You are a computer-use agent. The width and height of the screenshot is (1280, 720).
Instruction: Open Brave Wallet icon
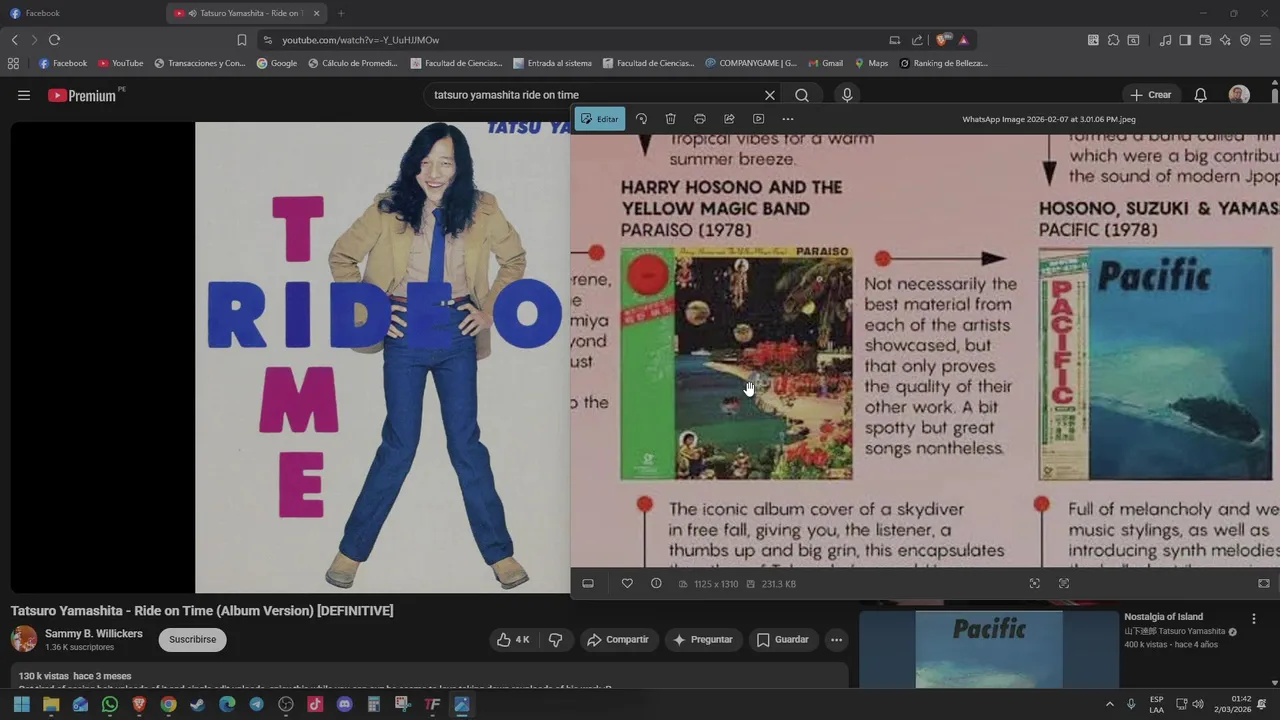click(x=1205, y=40)
